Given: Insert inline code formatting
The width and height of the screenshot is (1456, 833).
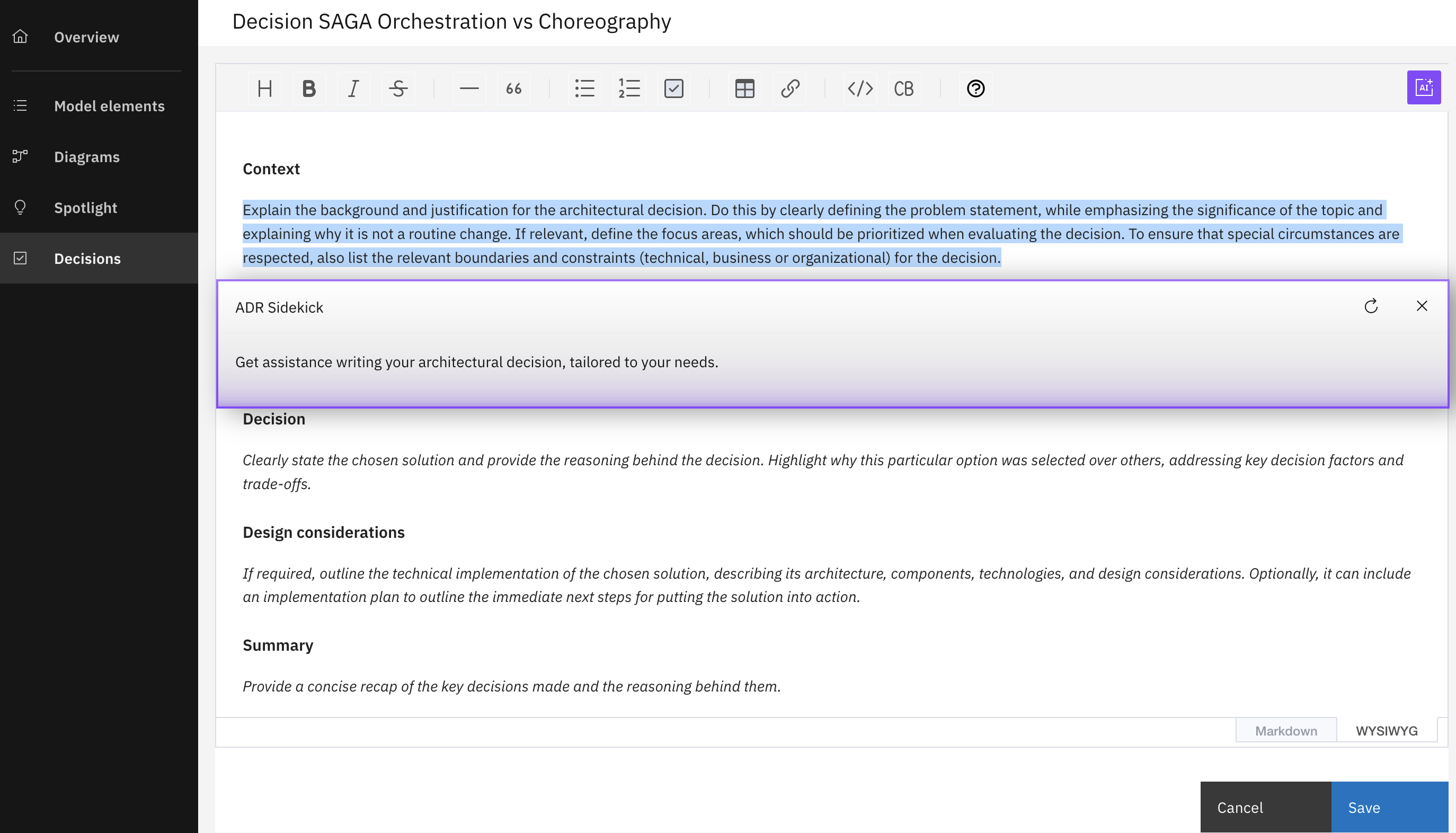Looking at the screenshot, I should [860, 88].
